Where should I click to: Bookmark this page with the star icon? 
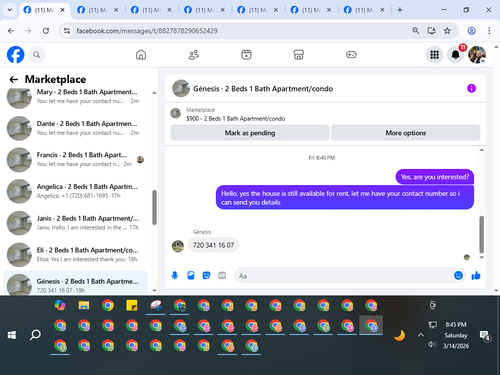click(447, 31)
